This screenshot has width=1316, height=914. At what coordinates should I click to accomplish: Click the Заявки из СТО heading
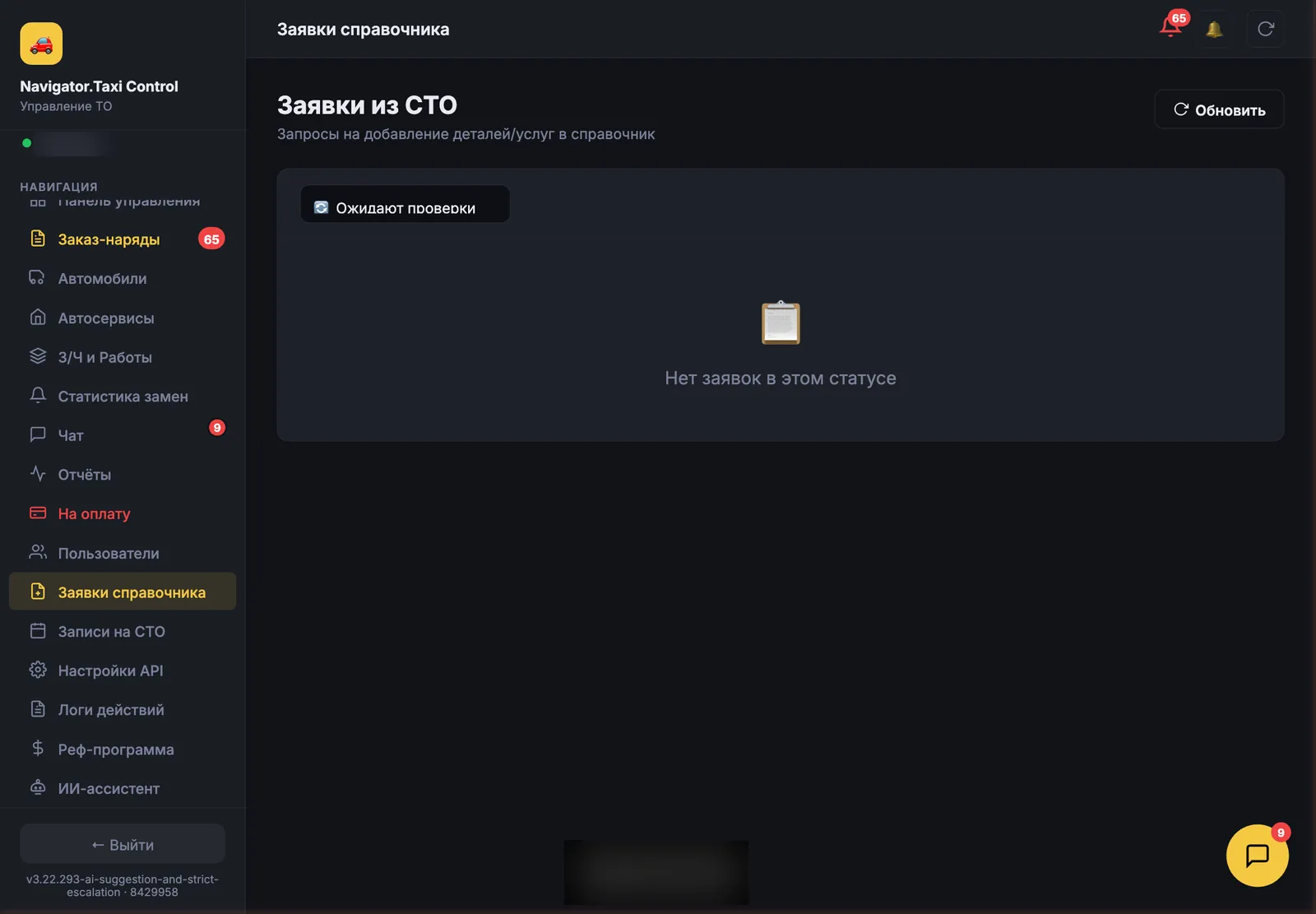pos(367,105)
